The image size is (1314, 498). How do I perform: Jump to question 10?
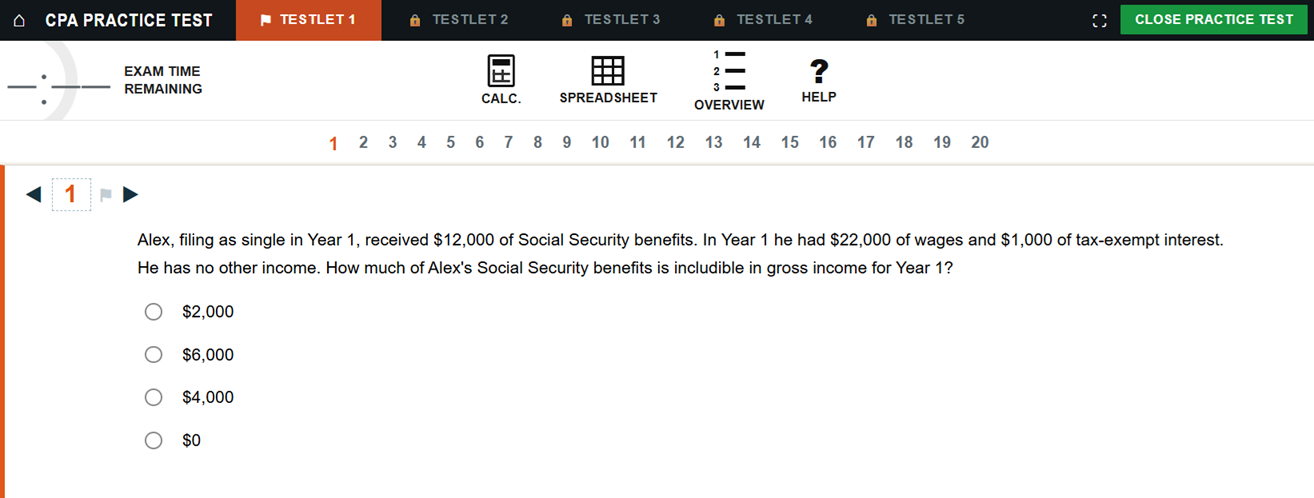600,142
